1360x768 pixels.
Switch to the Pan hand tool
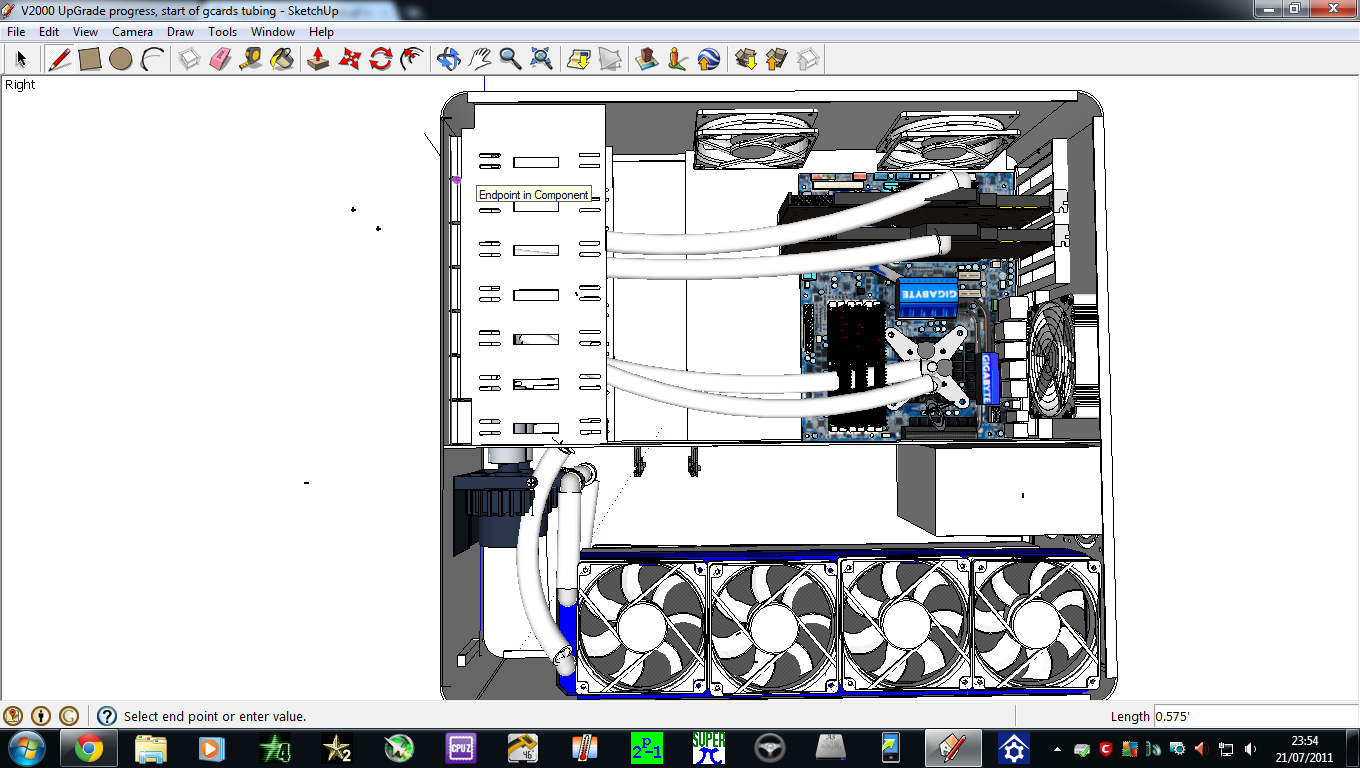click(479, 60)
